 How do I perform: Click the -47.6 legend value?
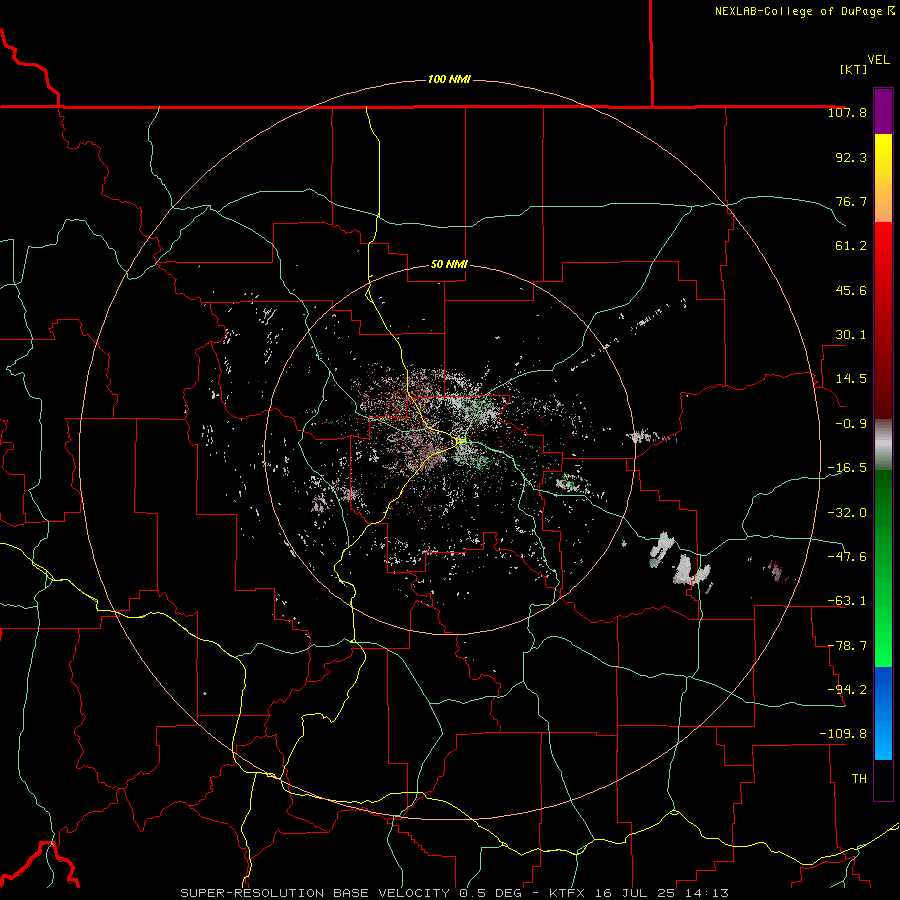pyautogui.click(x=847, y=556)
